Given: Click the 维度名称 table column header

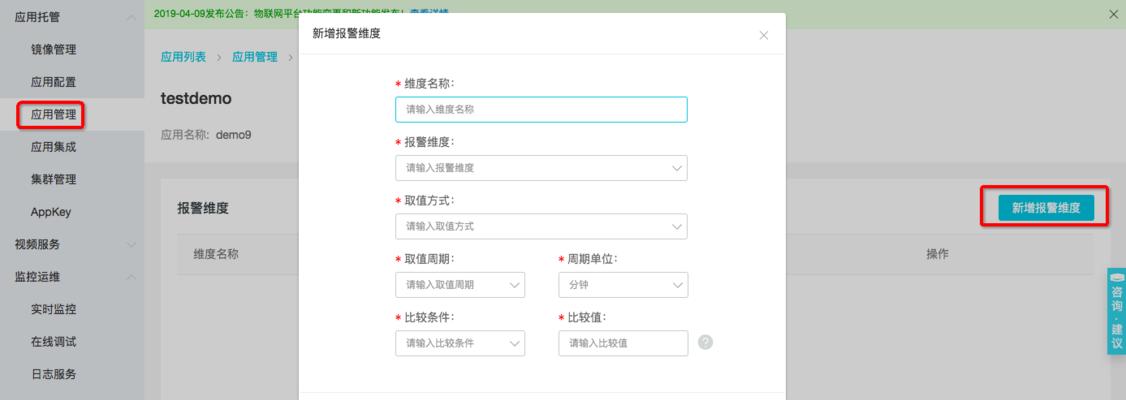Looking at the screenshot, I should click(216, 254).
